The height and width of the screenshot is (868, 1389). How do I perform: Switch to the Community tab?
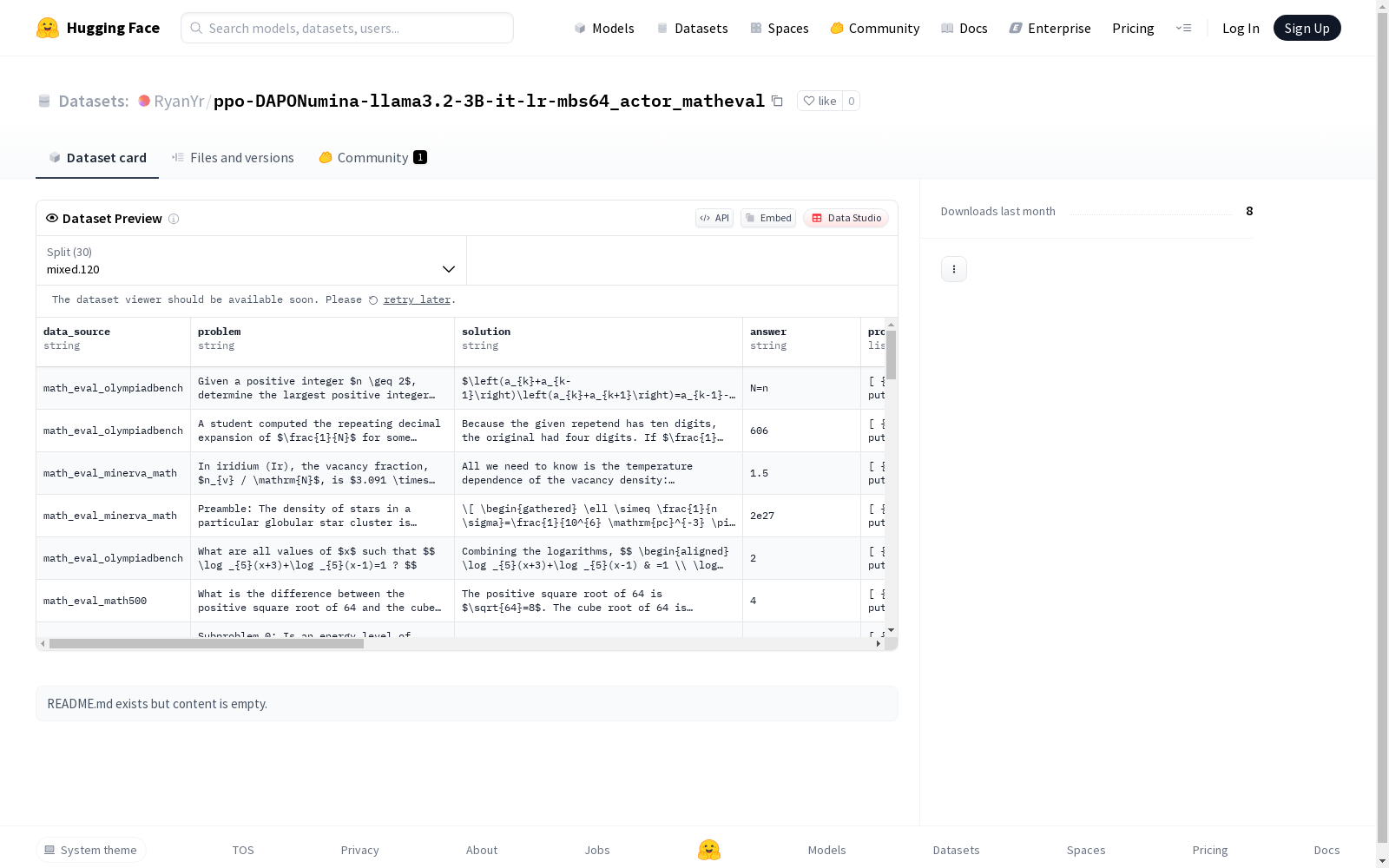pyautogui.click(x=373, y=157)
